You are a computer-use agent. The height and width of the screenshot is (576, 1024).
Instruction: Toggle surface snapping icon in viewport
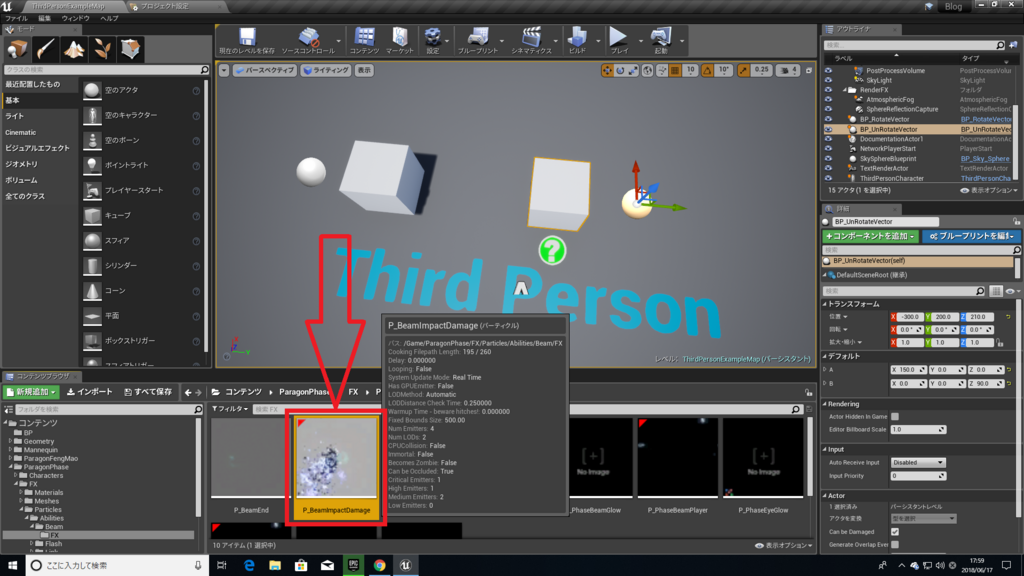pos(662,70)
